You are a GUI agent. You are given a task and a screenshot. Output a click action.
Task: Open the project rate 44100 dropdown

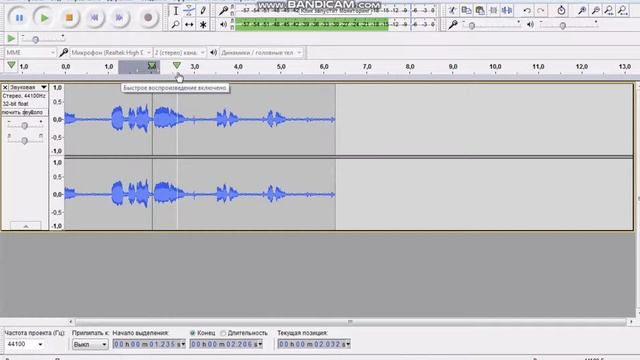coord(25,344)
